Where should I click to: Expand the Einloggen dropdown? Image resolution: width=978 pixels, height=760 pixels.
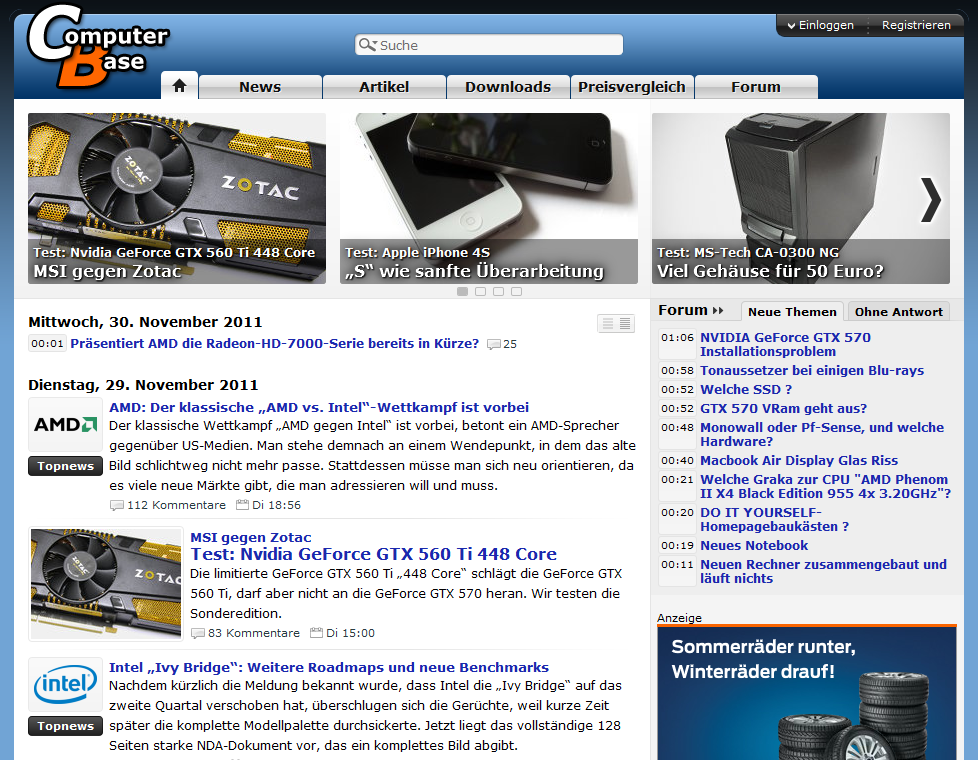pyautogui.click(x=820, y=25)
